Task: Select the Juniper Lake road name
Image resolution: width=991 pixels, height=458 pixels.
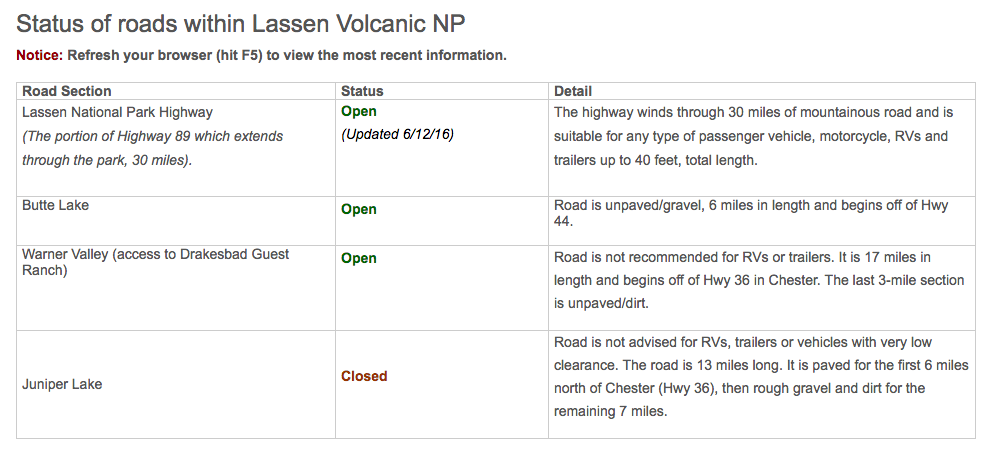Action: [x=62, y=384]
